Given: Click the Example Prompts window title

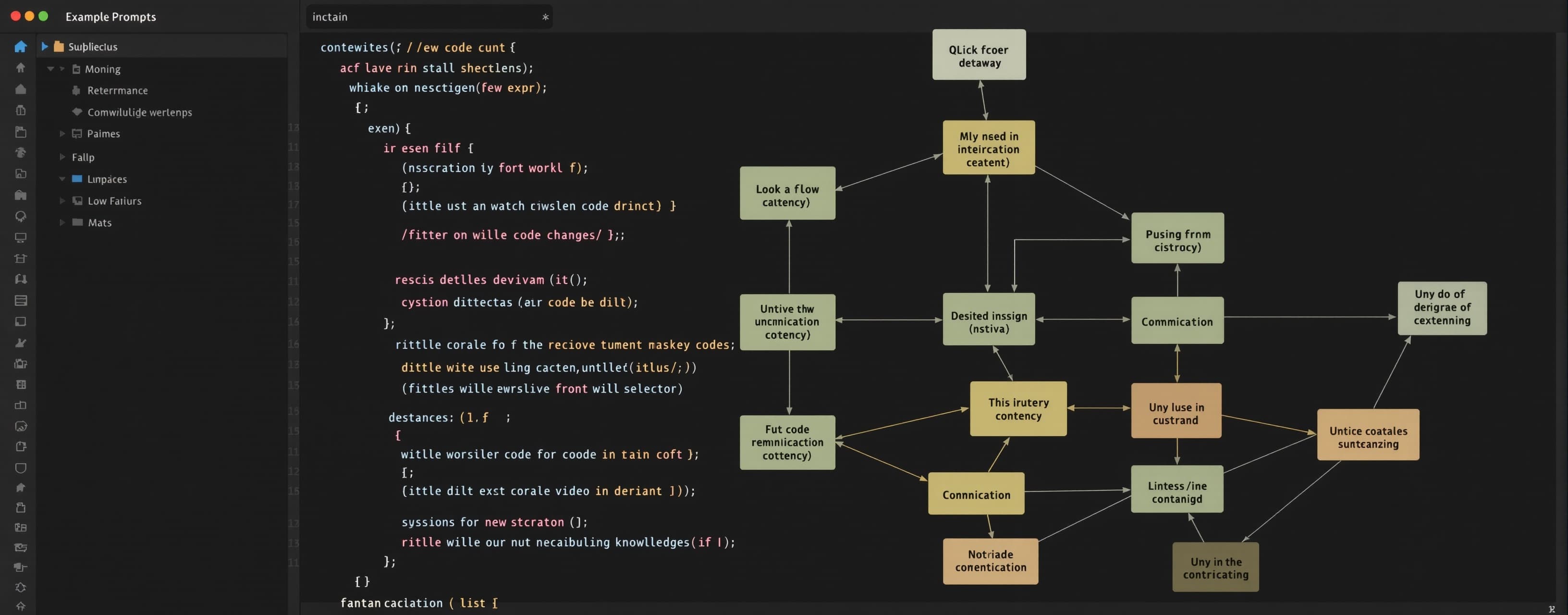Looking at the screenshot, I should pos(111,16).
